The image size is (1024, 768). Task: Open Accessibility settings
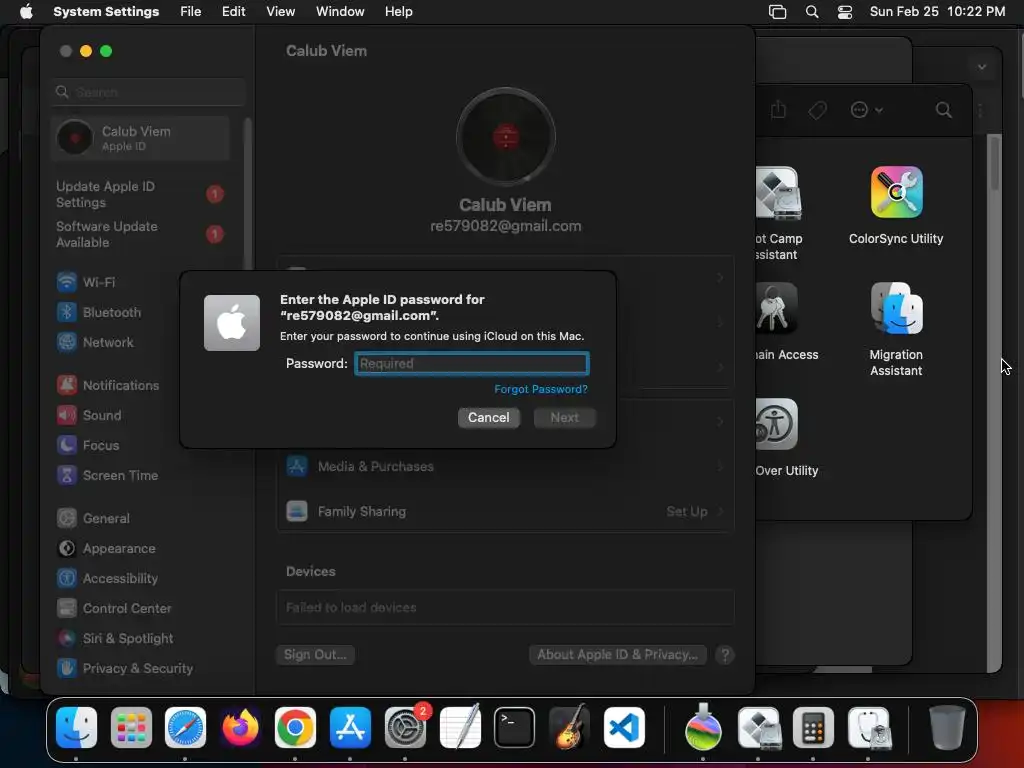108,579
